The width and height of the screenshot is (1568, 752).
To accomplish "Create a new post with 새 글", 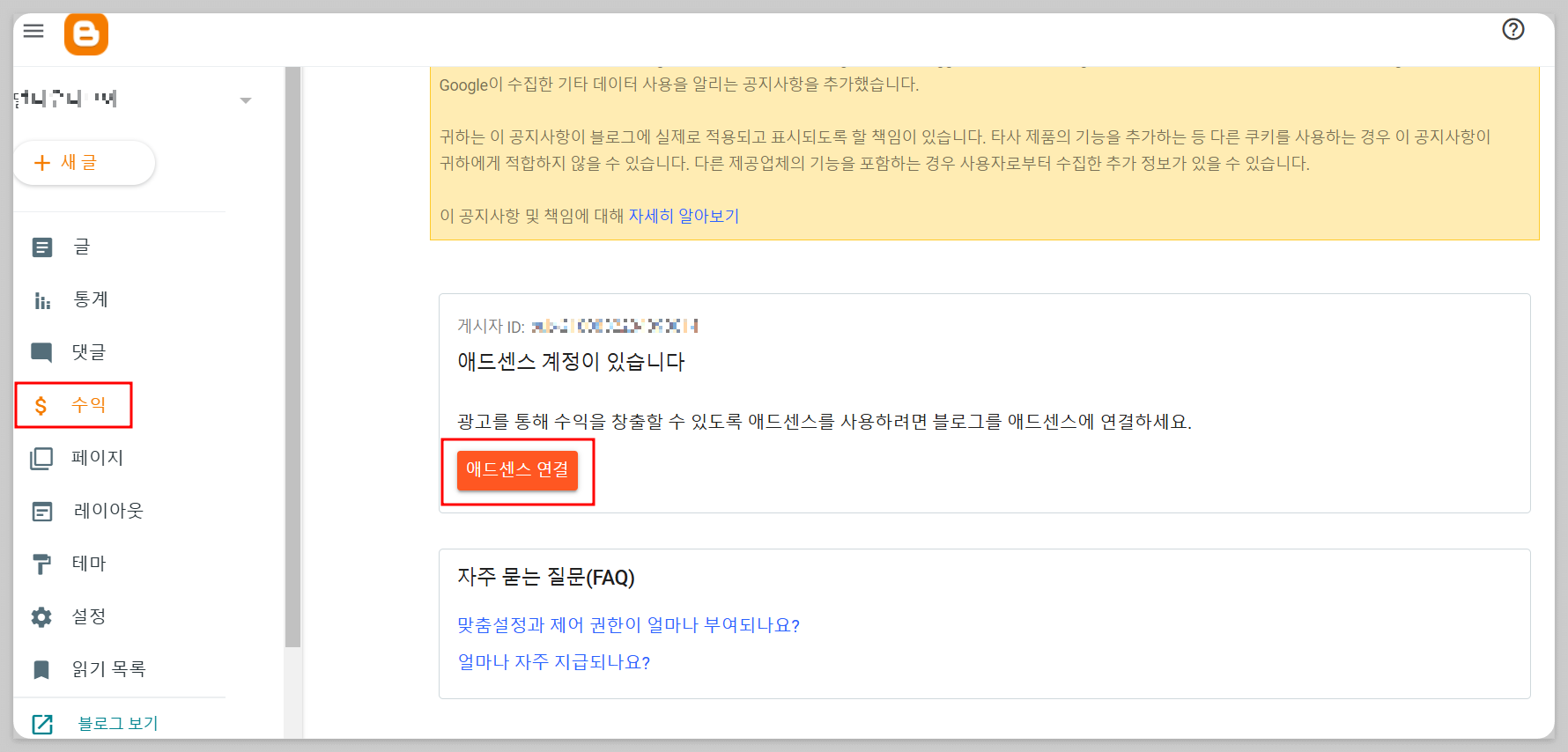I will (85, 163).
